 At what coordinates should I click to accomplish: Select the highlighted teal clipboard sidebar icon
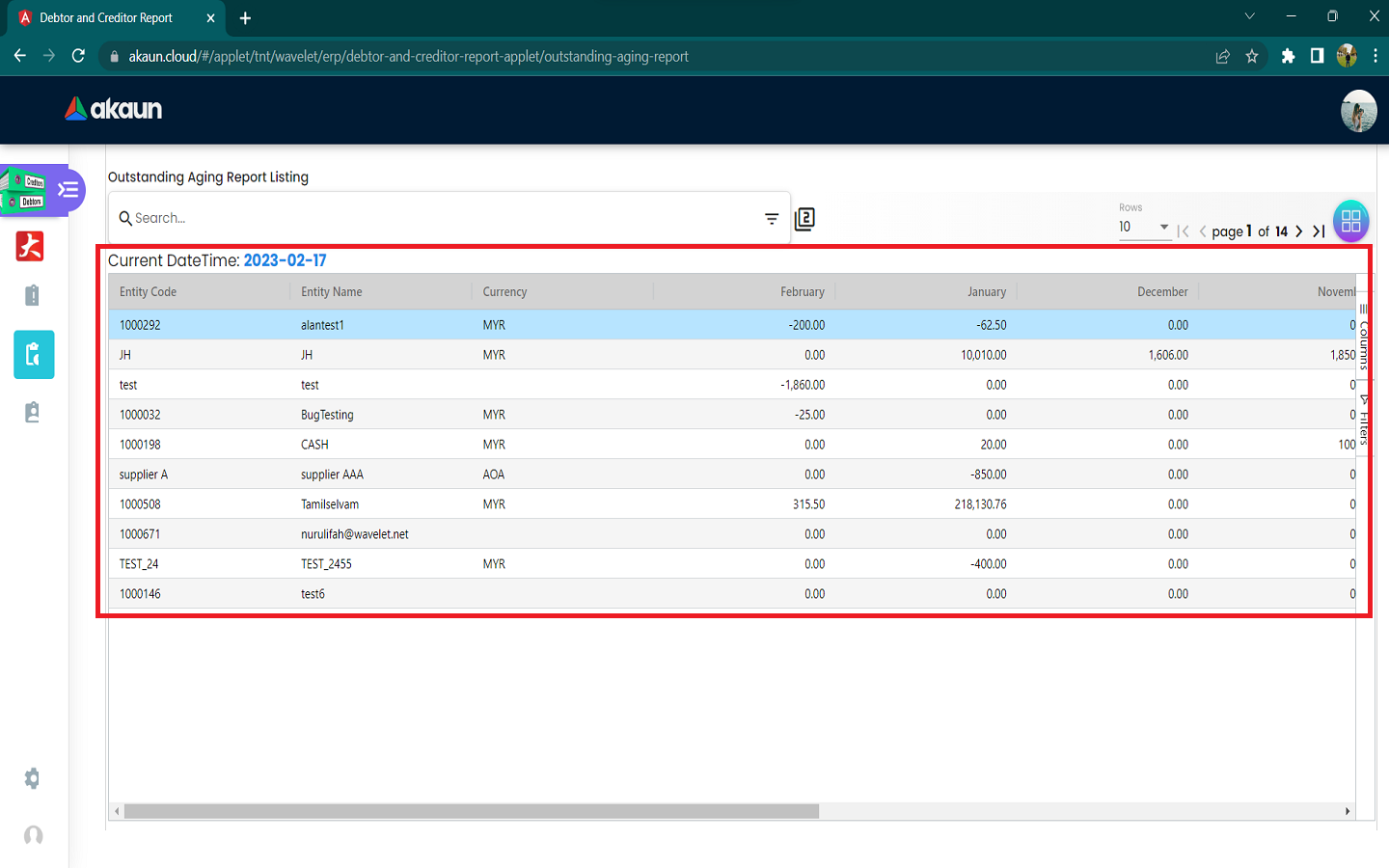pyautogui.click(x=34, y=355)
